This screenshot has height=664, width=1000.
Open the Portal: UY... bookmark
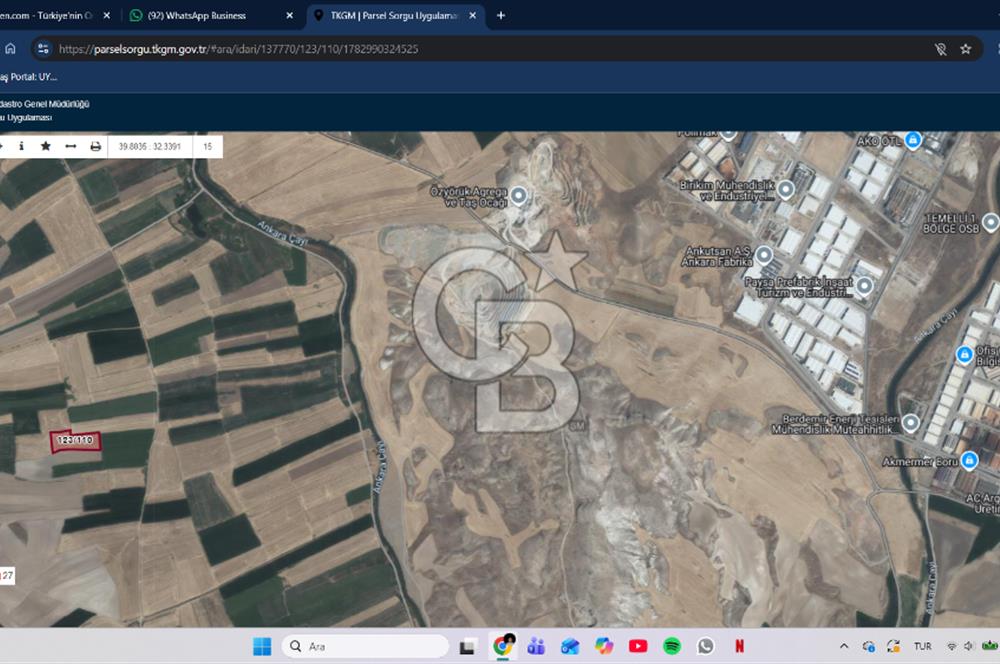[x=29, y=77]
